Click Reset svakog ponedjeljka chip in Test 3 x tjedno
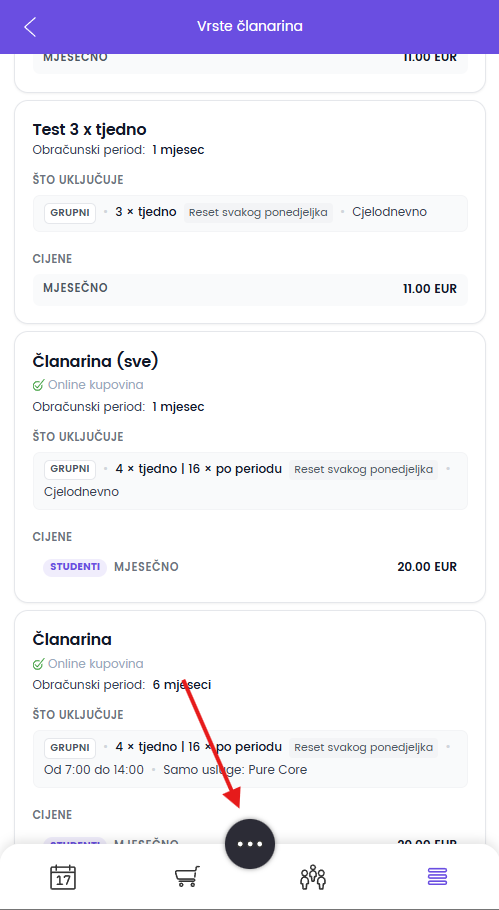 tap(259, 212)
